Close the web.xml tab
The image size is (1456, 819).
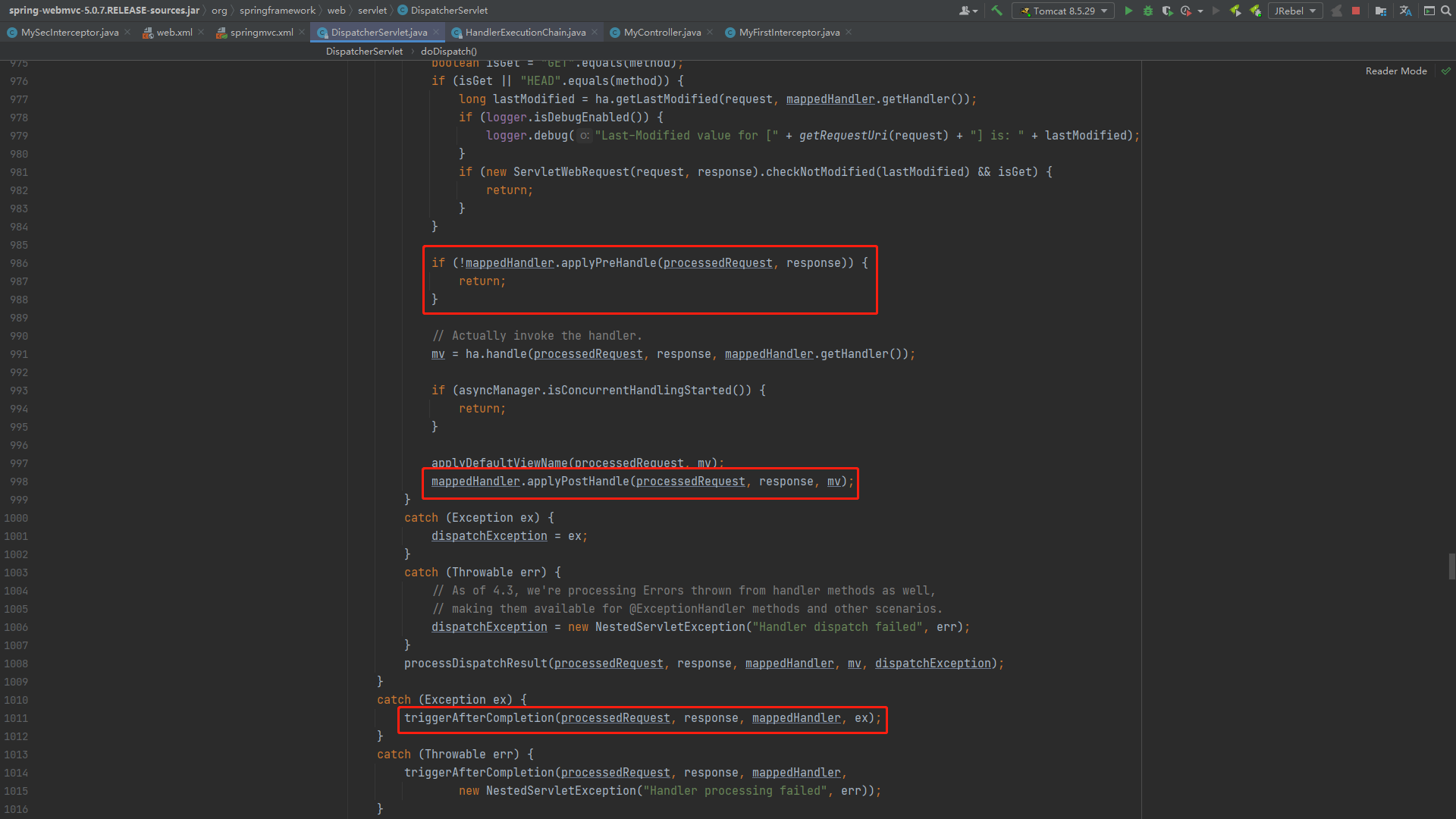(201, 32)
